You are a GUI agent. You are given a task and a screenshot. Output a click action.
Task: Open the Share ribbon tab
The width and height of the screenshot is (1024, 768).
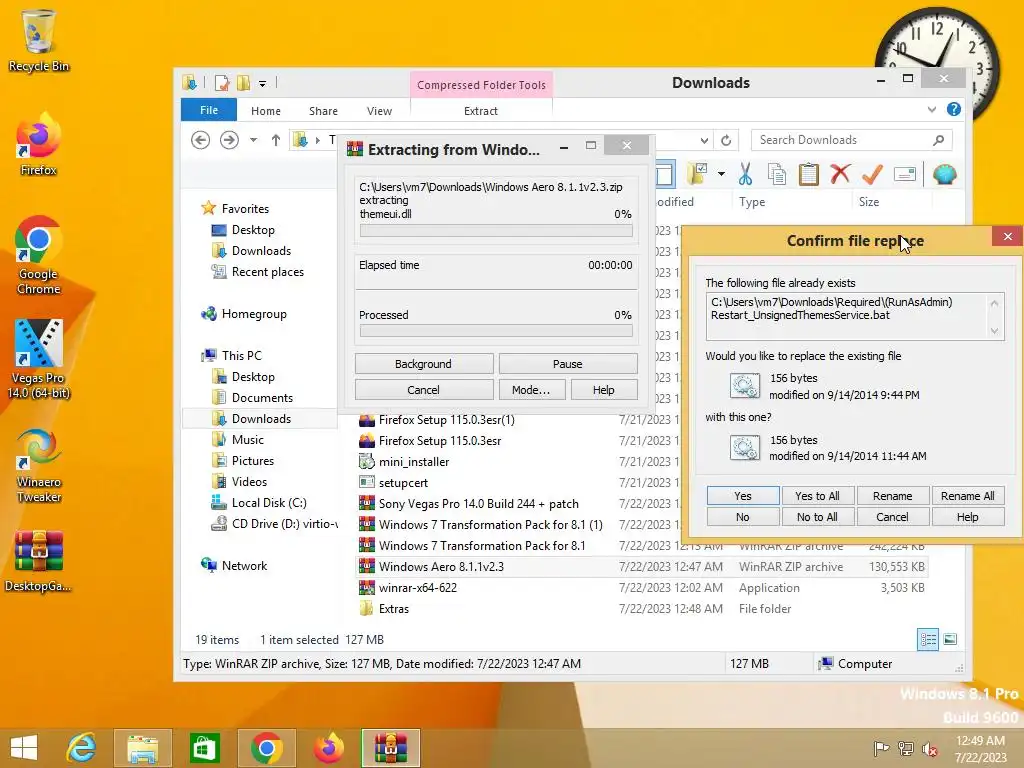click(323, 111)
